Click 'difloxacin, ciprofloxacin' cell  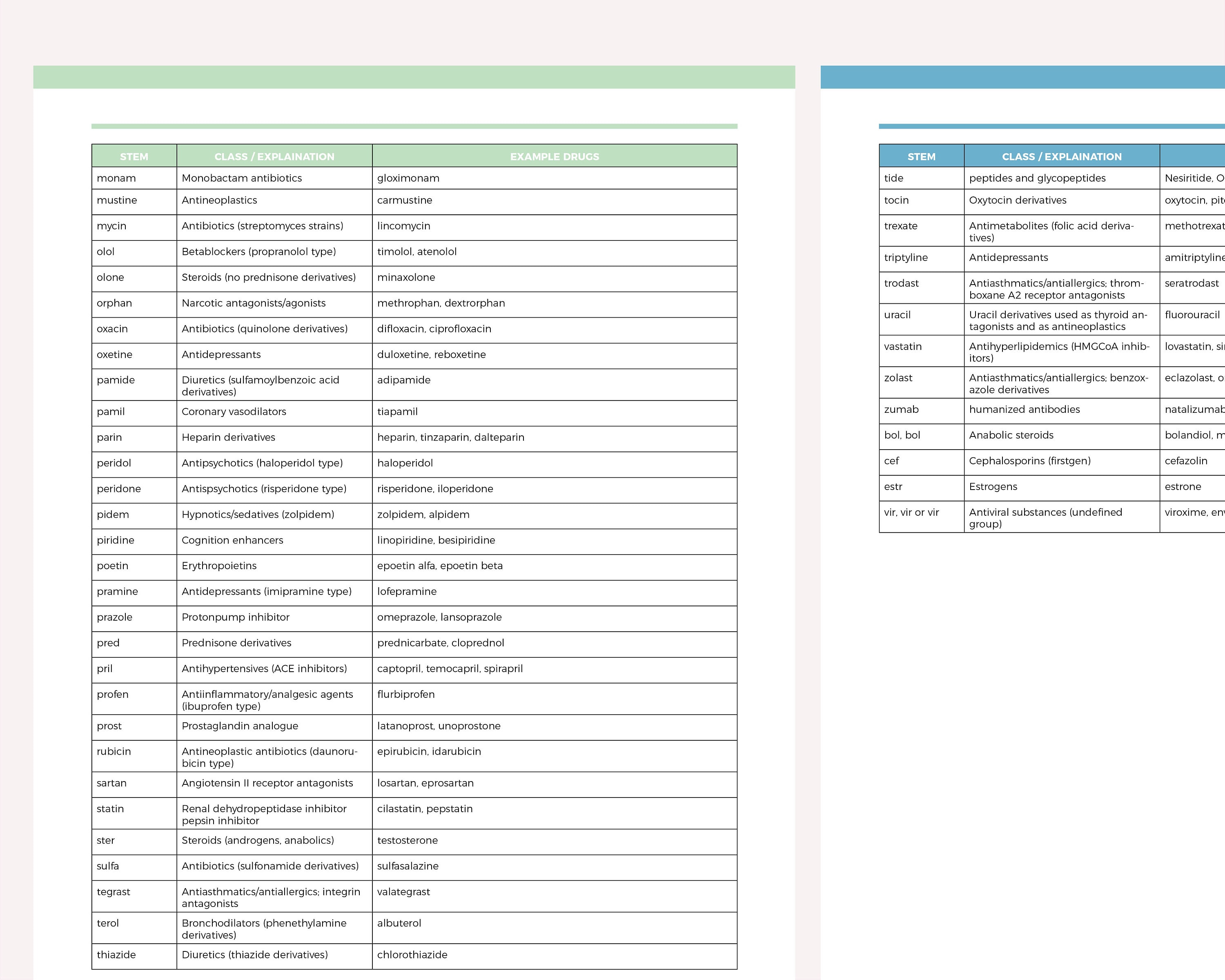(x=555, y=330)
